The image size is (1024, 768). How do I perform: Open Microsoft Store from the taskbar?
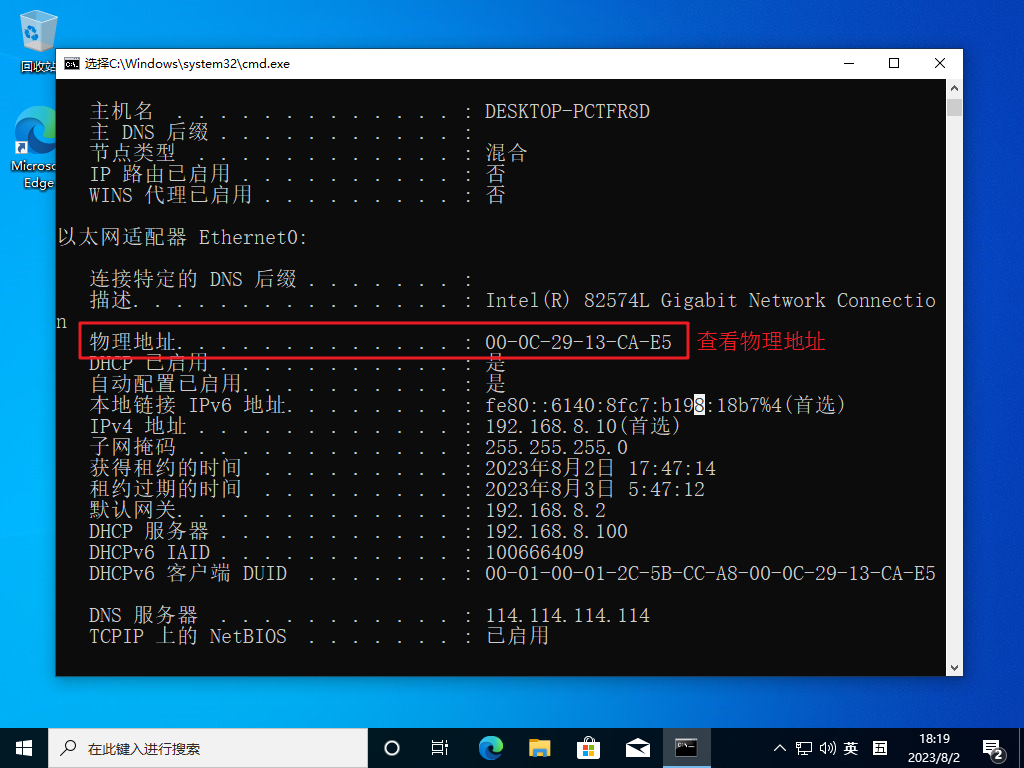588,748
